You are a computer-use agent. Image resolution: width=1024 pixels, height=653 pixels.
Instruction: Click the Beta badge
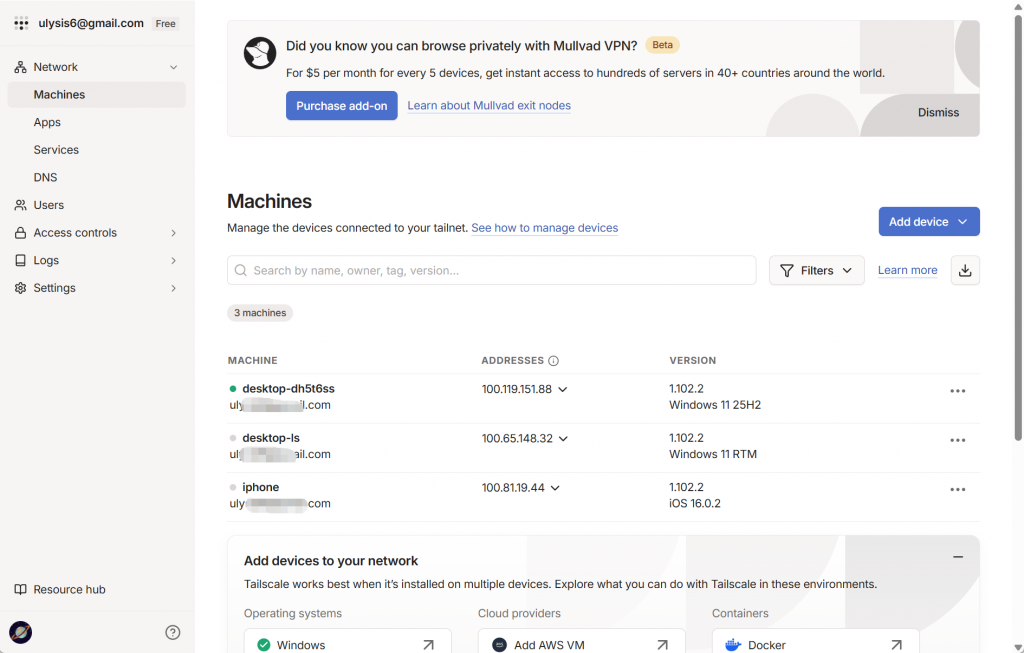[x=662, y=45]
